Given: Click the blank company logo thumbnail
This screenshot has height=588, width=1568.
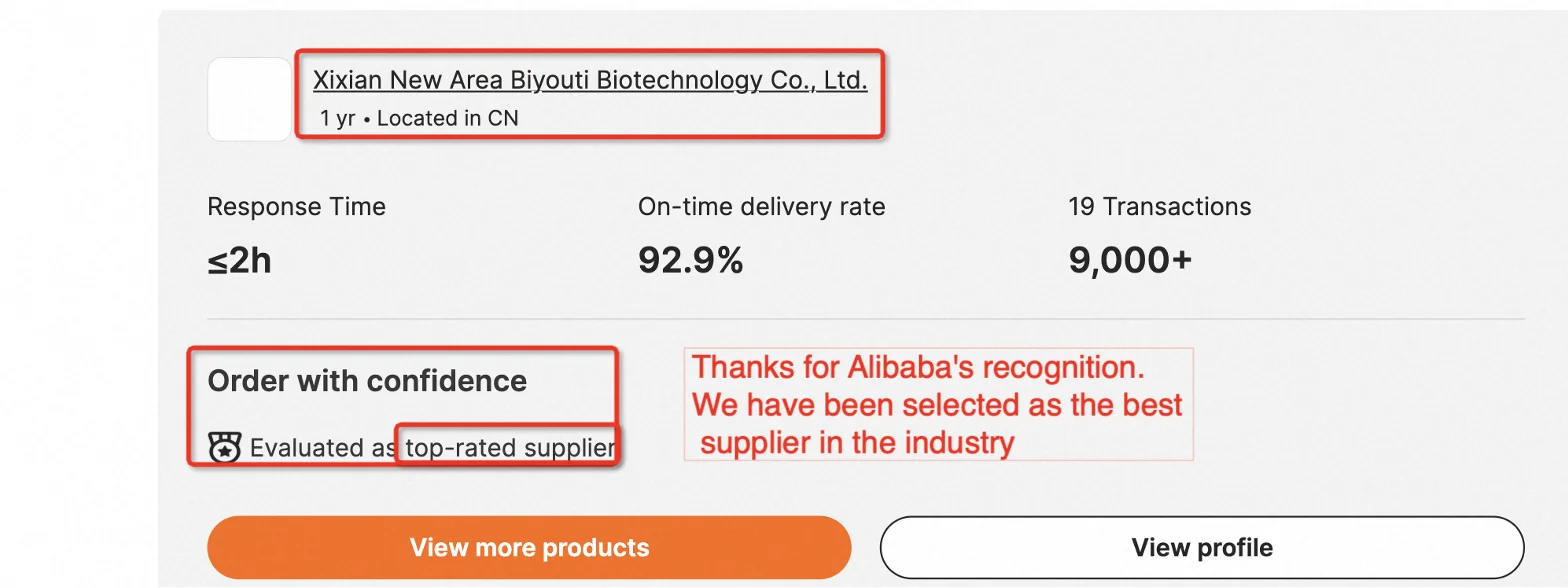Looking at the screenshot, I should point(249,99).
